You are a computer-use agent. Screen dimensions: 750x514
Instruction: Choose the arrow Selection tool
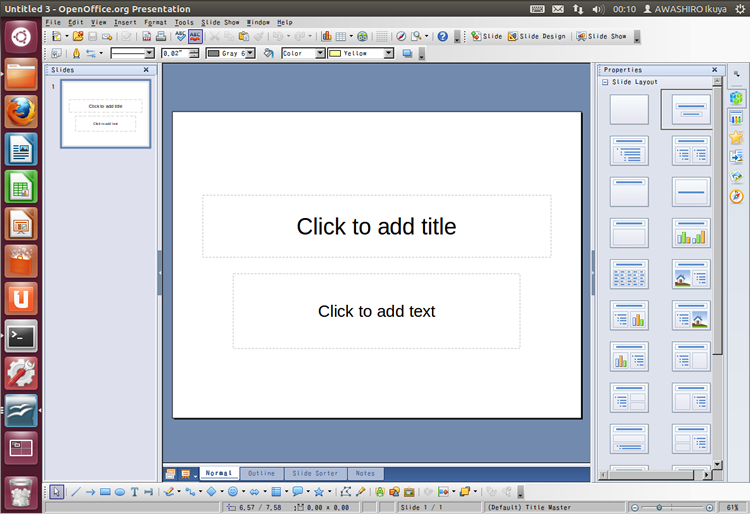(56, 492)
